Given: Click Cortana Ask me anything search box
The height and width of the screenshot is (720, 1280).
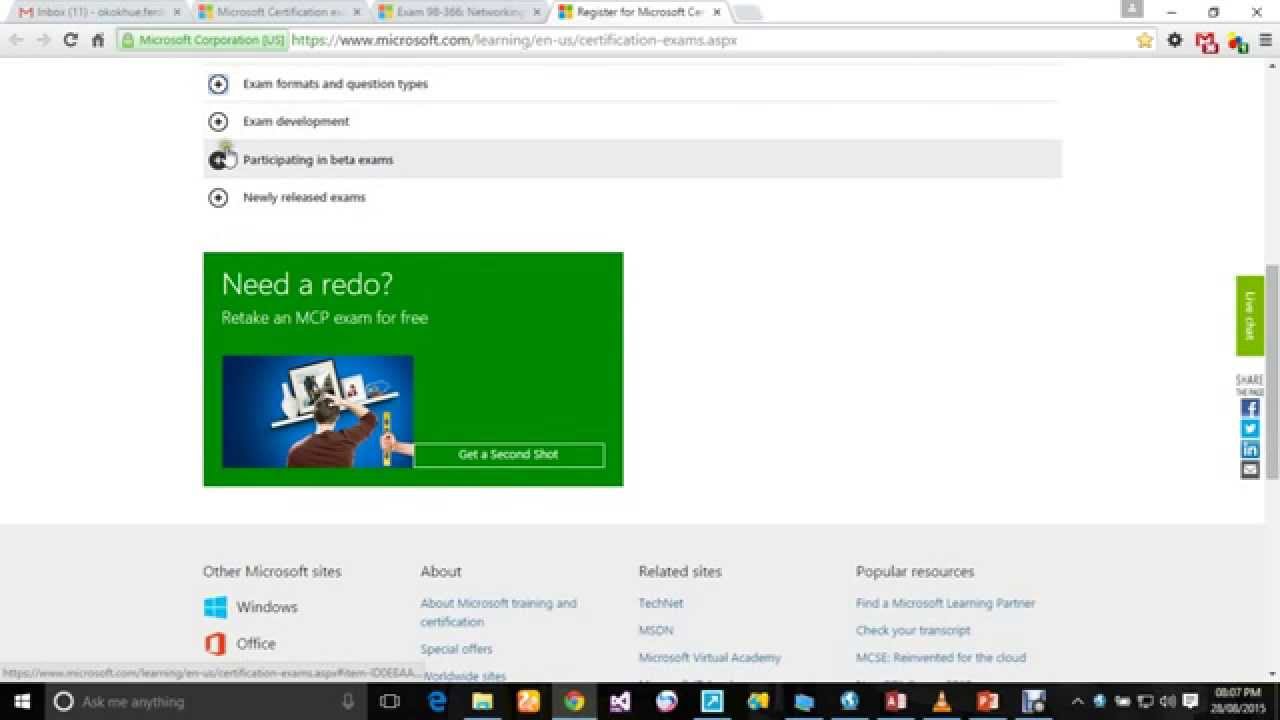Looking at the screenshot, I should [205, 701].
